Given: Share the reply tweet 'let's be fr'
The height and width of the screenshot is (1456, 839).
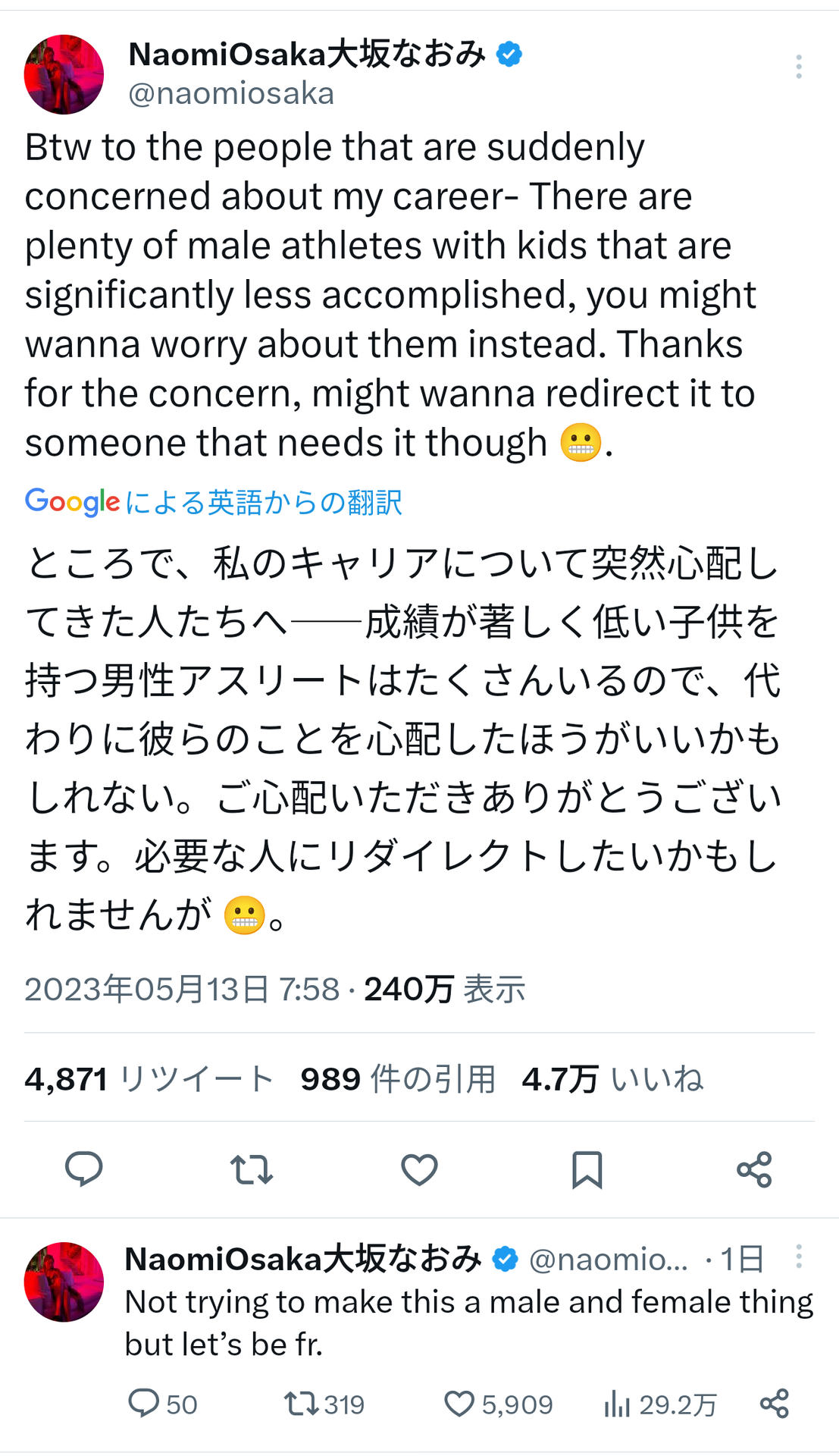Looking at the screenshot, I should (775, 1404).
